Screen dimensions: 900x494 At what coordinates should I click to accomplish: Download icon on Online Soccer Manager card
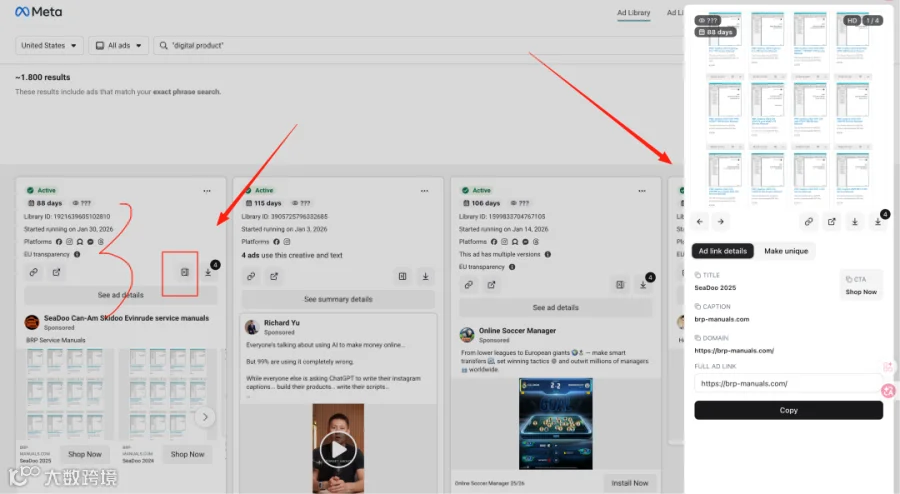coord(643,285)
